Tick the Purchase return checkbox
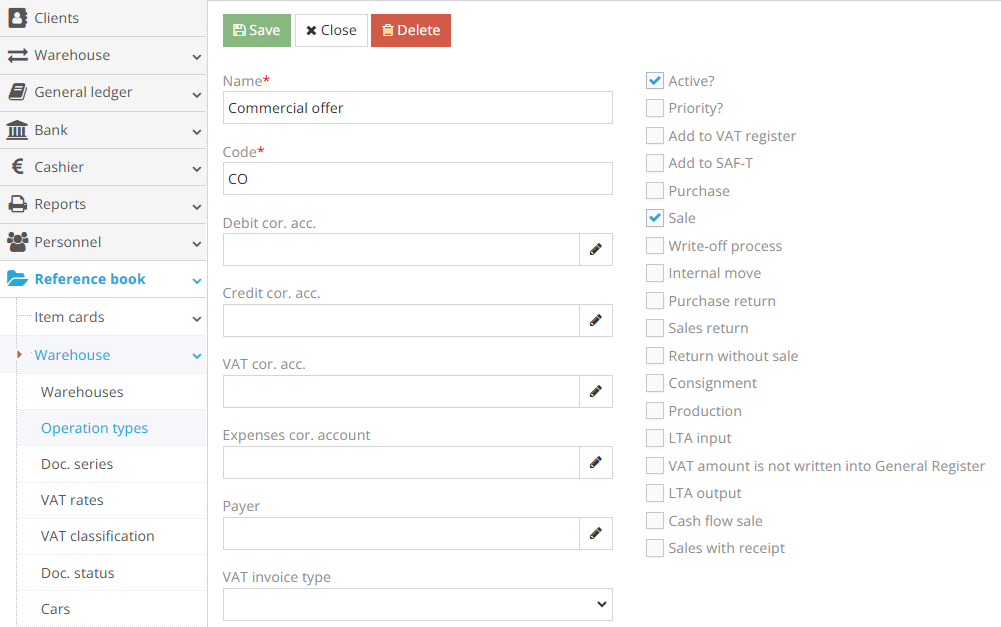This screenshot has height=627, width=1001. tap(655, 301)
